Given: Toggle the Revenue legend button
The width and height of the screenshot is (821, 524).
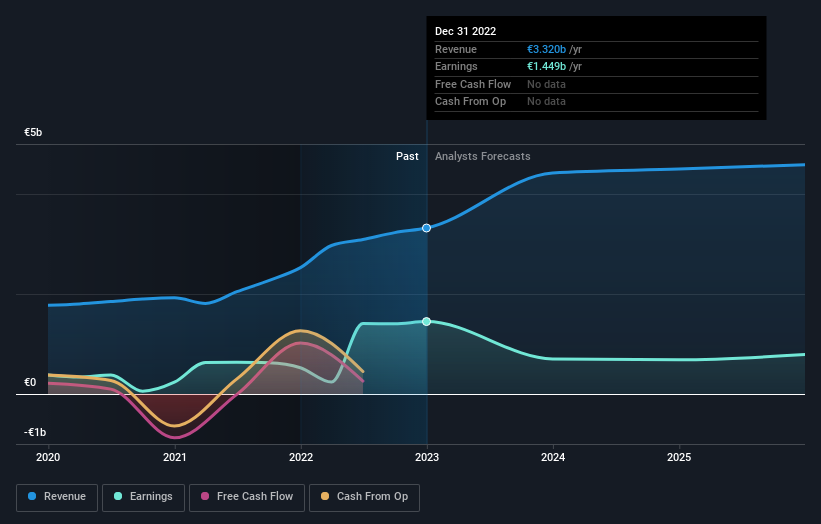Looking at the screenshot, I should coord(57,497).
